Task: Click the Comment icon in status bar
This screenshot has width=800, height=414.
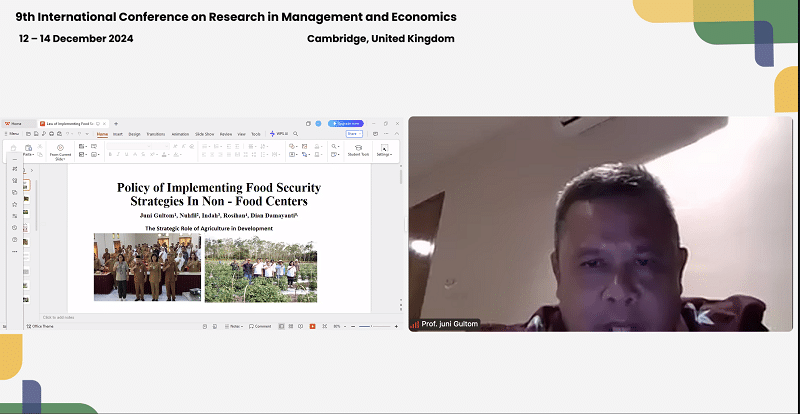Action: 260,326
